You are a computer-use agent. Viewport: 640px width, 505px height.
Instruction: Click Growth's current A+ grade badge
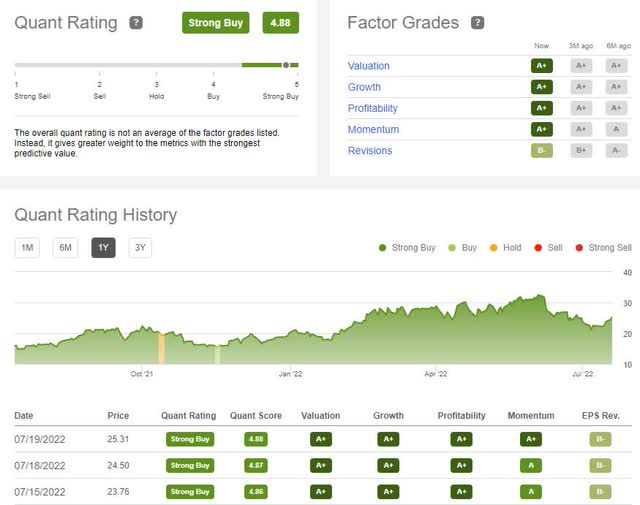(x=542, y=87)
